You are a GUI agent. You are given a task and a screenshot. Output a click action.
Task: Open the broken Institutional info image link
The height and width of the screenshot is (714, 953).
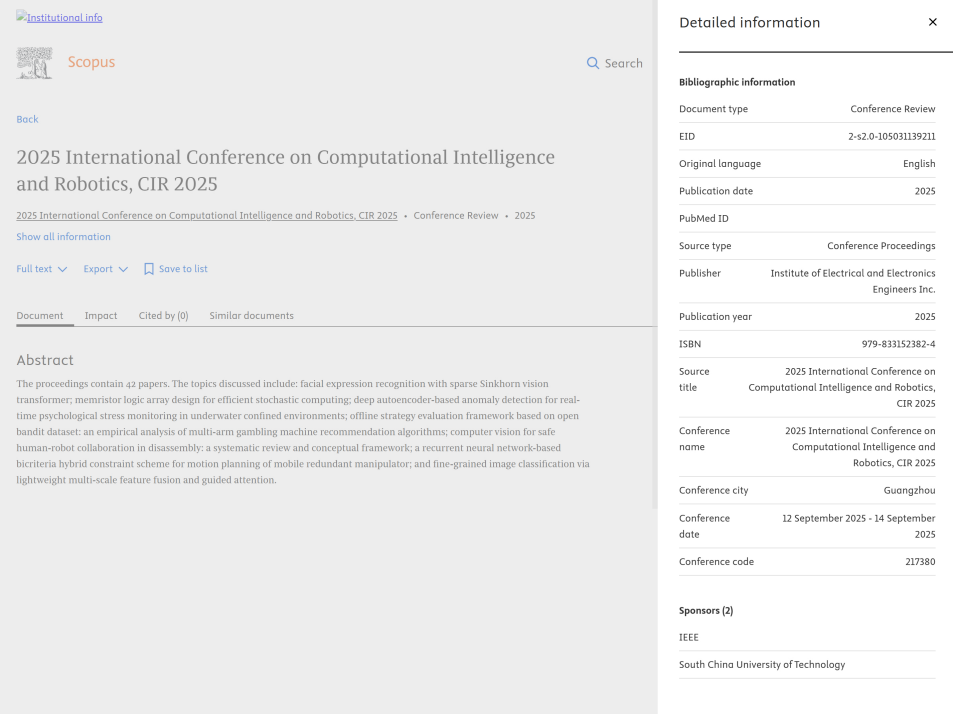(59, 17)
